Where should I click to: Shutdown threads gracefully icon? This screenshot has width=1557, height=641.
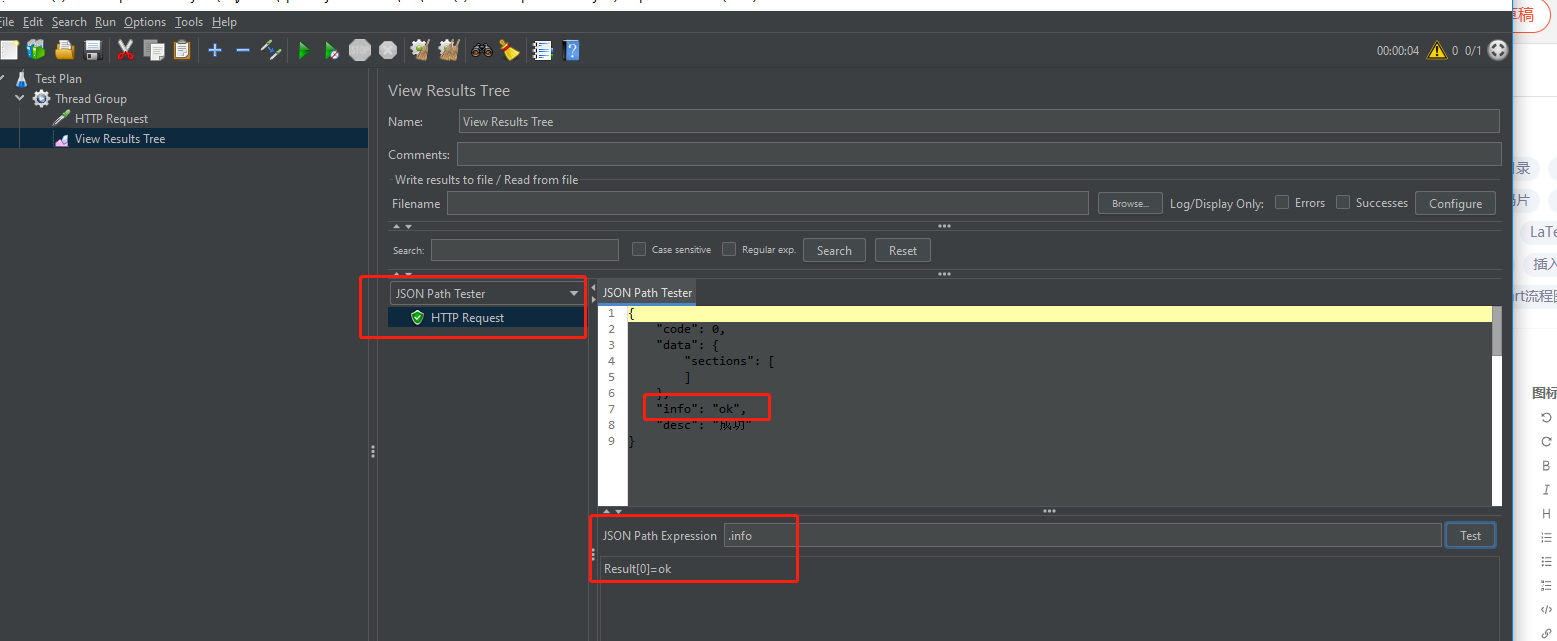388,50
